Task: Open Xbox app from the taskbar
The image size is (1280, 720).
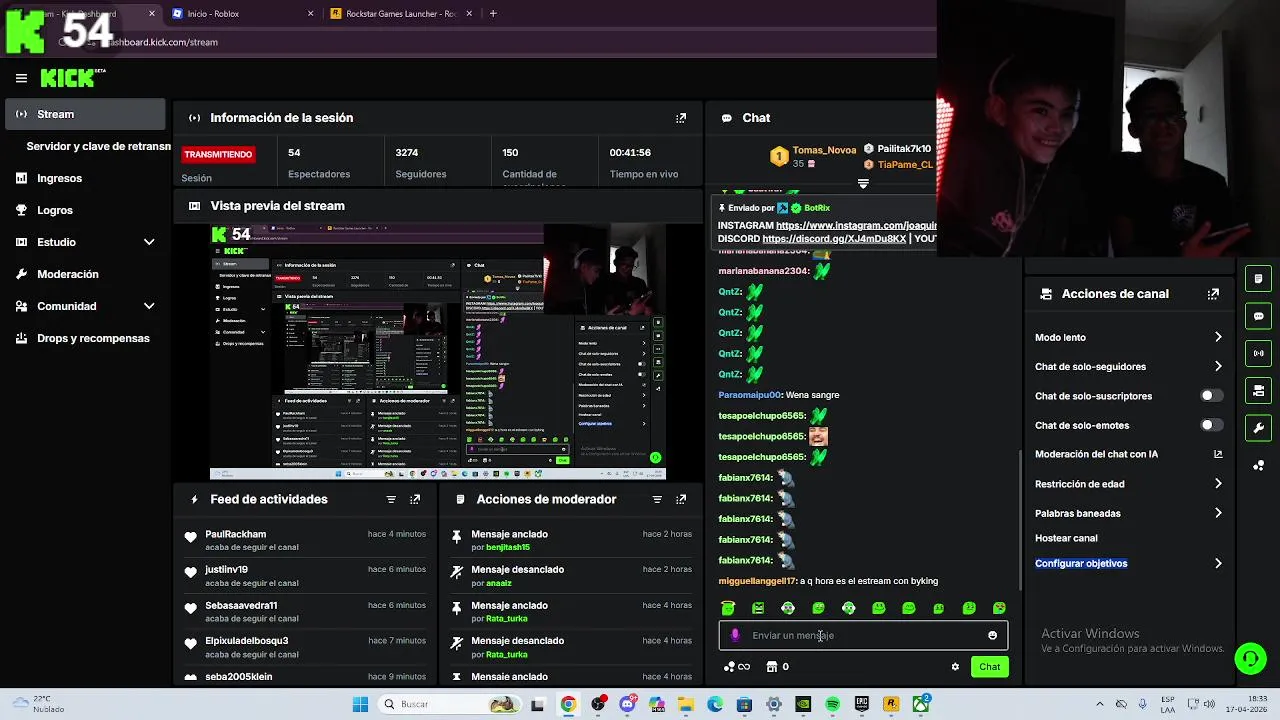Action: tap(921, 704)
